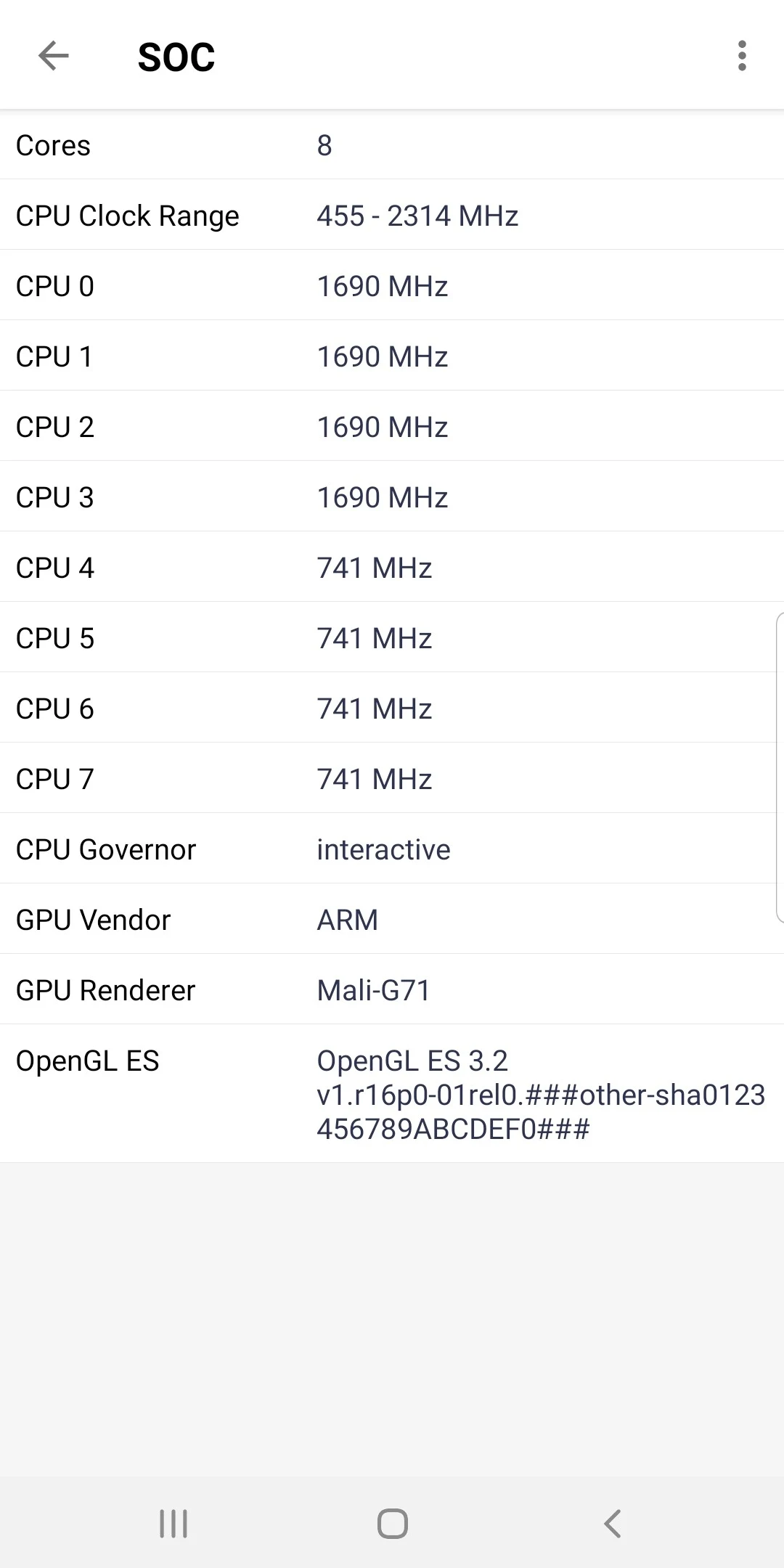Tap the CPU 7 row
Viewport: 784px width, 1568px height.
(x=392, y=779)
